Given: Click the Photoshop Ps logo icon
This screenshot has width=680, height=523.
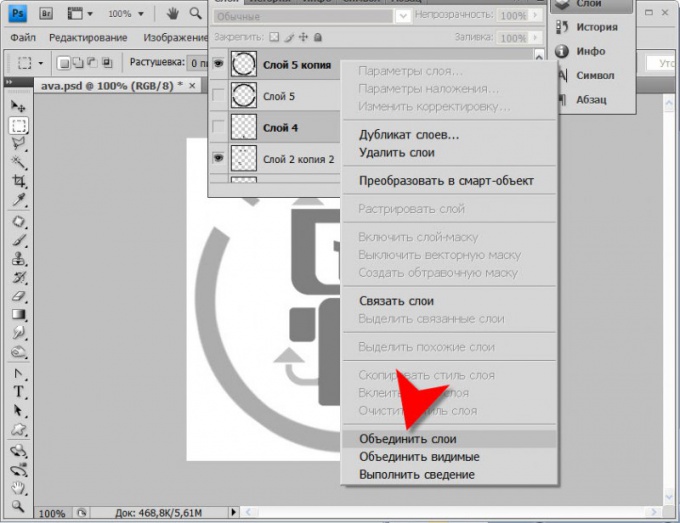Looking at the screenshot, I should (x=18, y=13).
